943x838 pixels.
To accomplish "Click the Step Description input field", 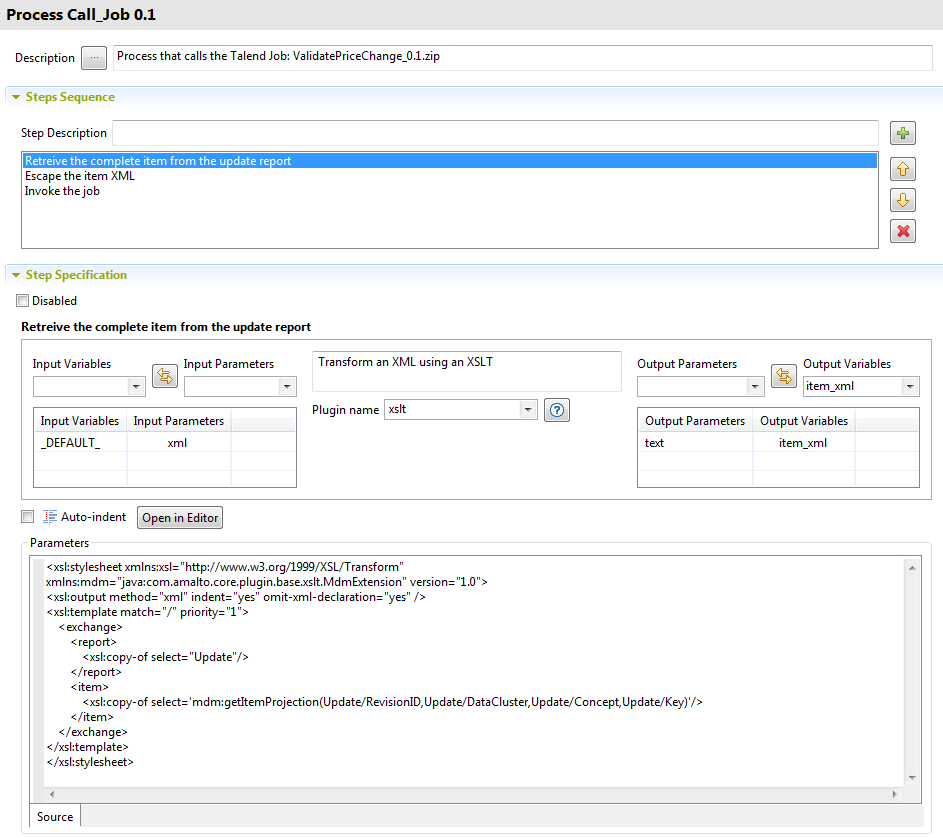I will [x=495, y=133].
